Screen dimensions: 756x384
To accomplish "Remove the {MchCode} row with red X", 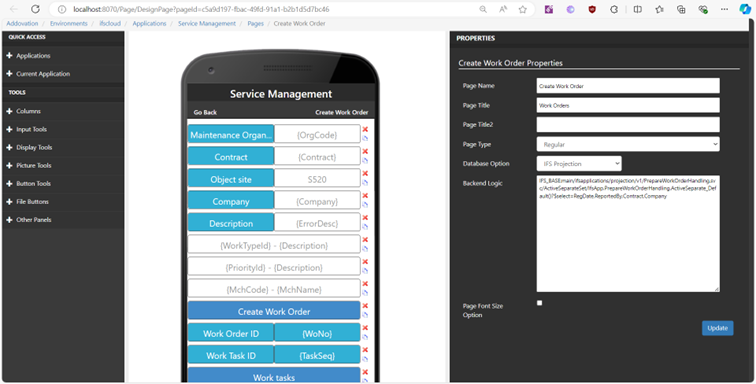I will [365, 284].
